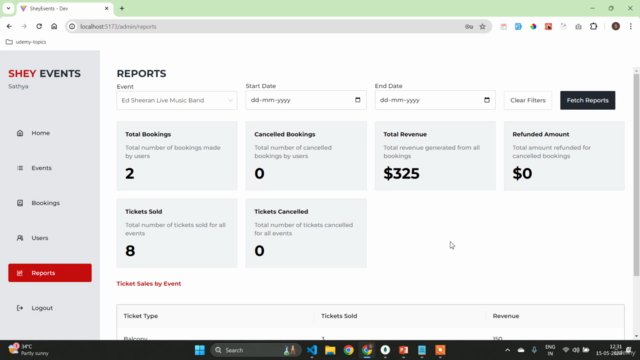Click the Cancelled Bookings card title

point(284,134)
